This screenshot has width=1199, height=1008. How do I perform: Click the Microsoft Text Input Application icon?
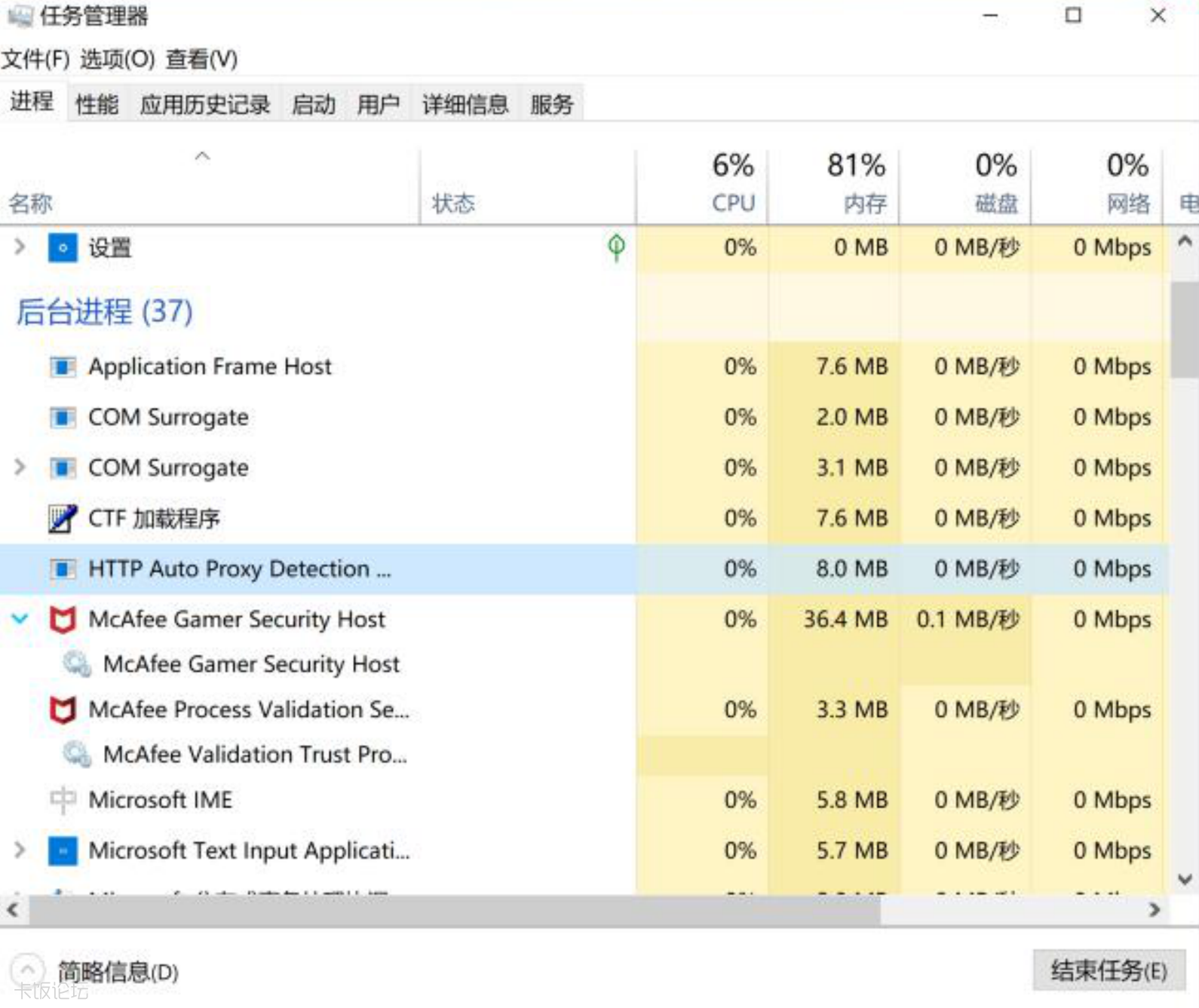pyautogui.click(x=63, y=850)
